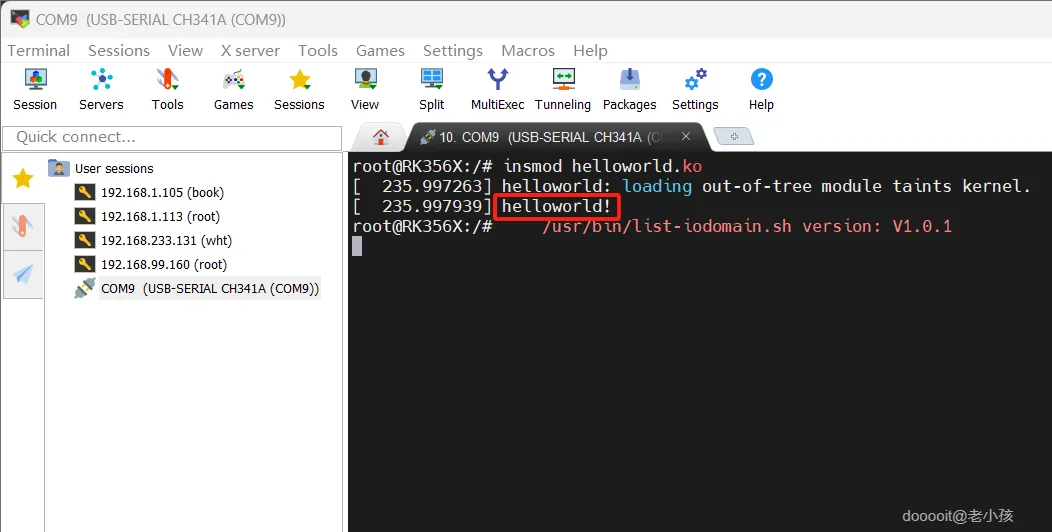
Task: Focus the Quick connect input field
Action: [172, 138]
